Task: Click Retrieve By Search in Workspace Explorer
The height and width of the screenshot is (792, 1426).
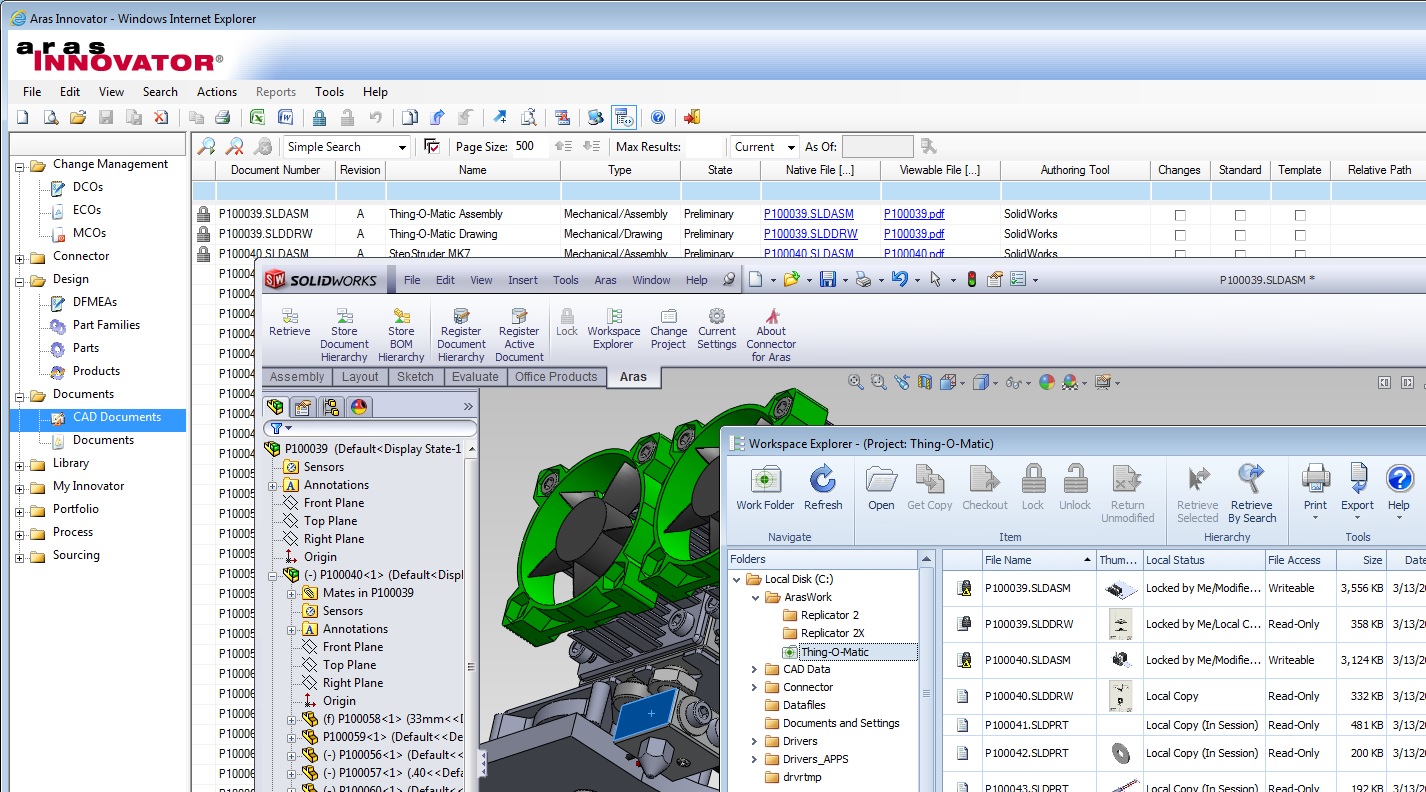Action: pos(1252,494)
